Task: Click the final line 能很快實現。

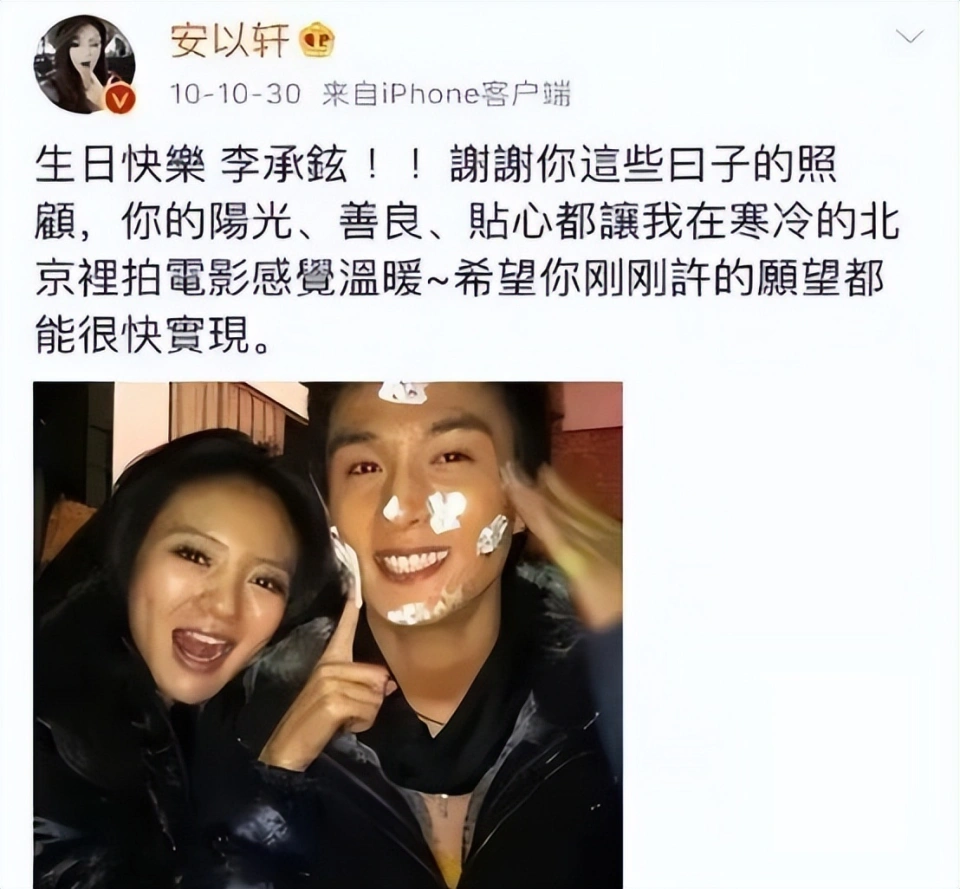Action: tap(153, 336)
